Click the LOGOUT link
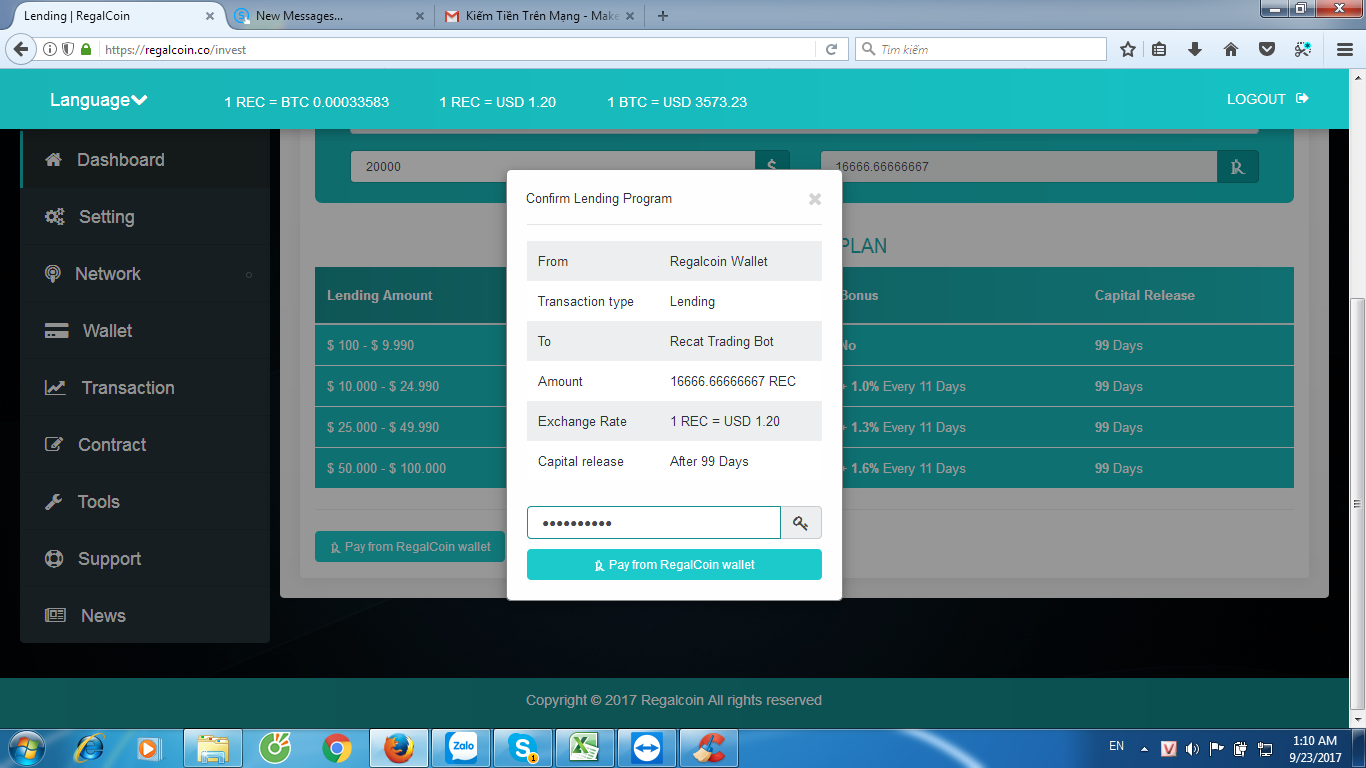This screenshot has width=1366, height=768. coord(1267,99)
